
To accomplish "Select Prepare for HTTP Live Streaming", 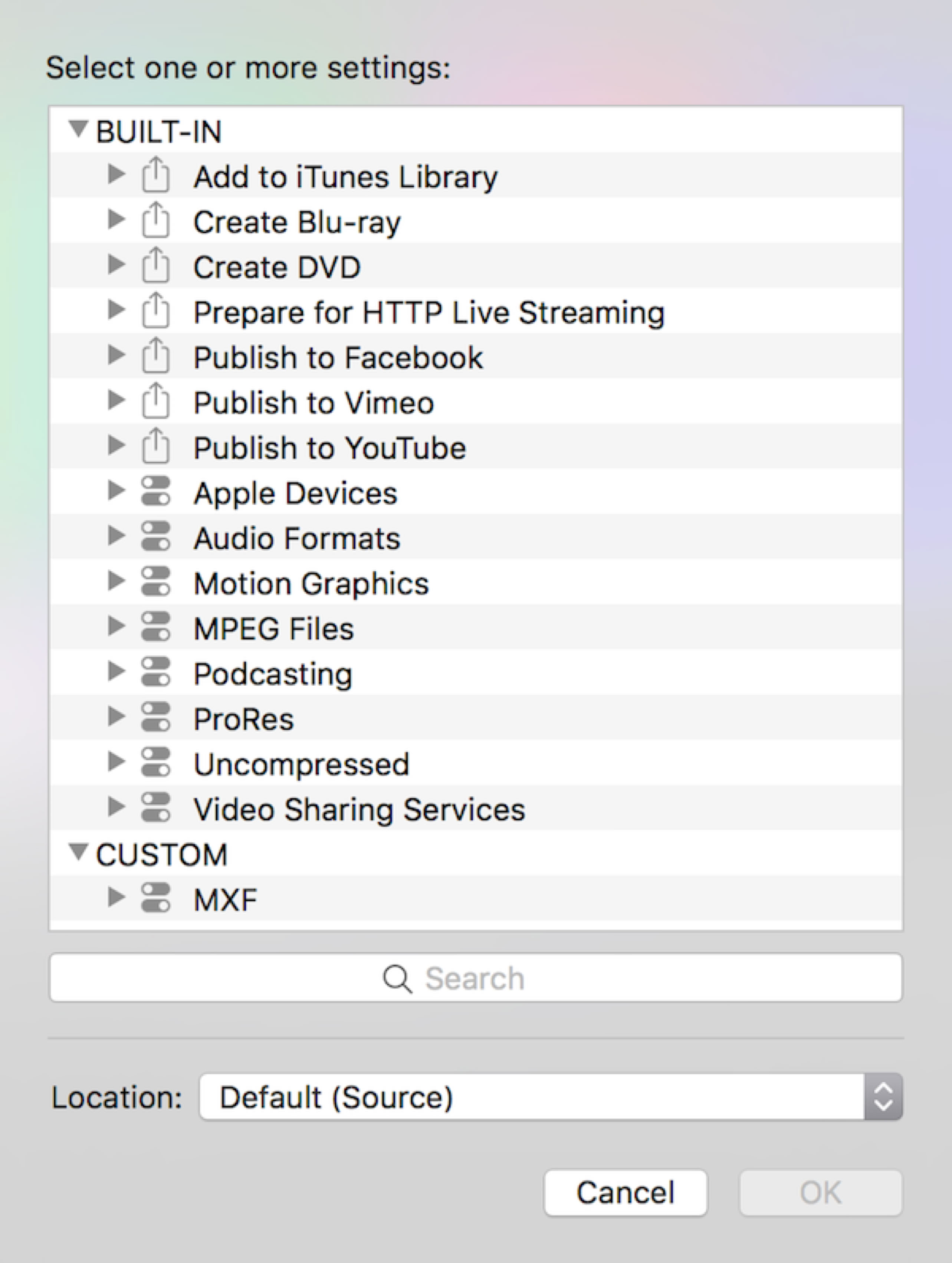I will coord(428,312).
